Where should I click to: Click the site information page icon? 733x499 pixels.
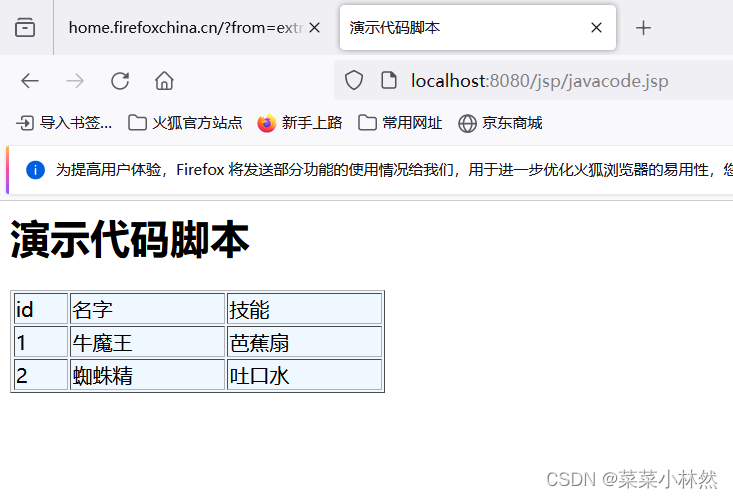[x=389, y=80]
